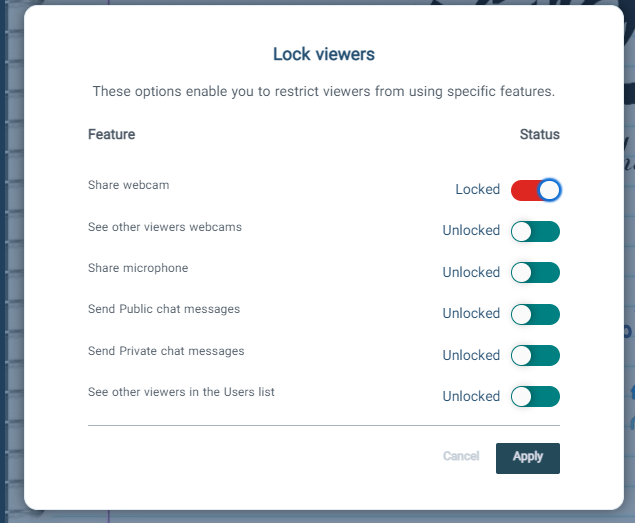
Task: Click the 'Status' column header
Action: (x=539, y=134)
